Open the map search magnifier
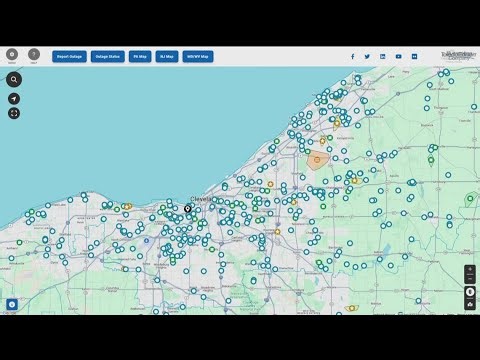 click(14, 79)
